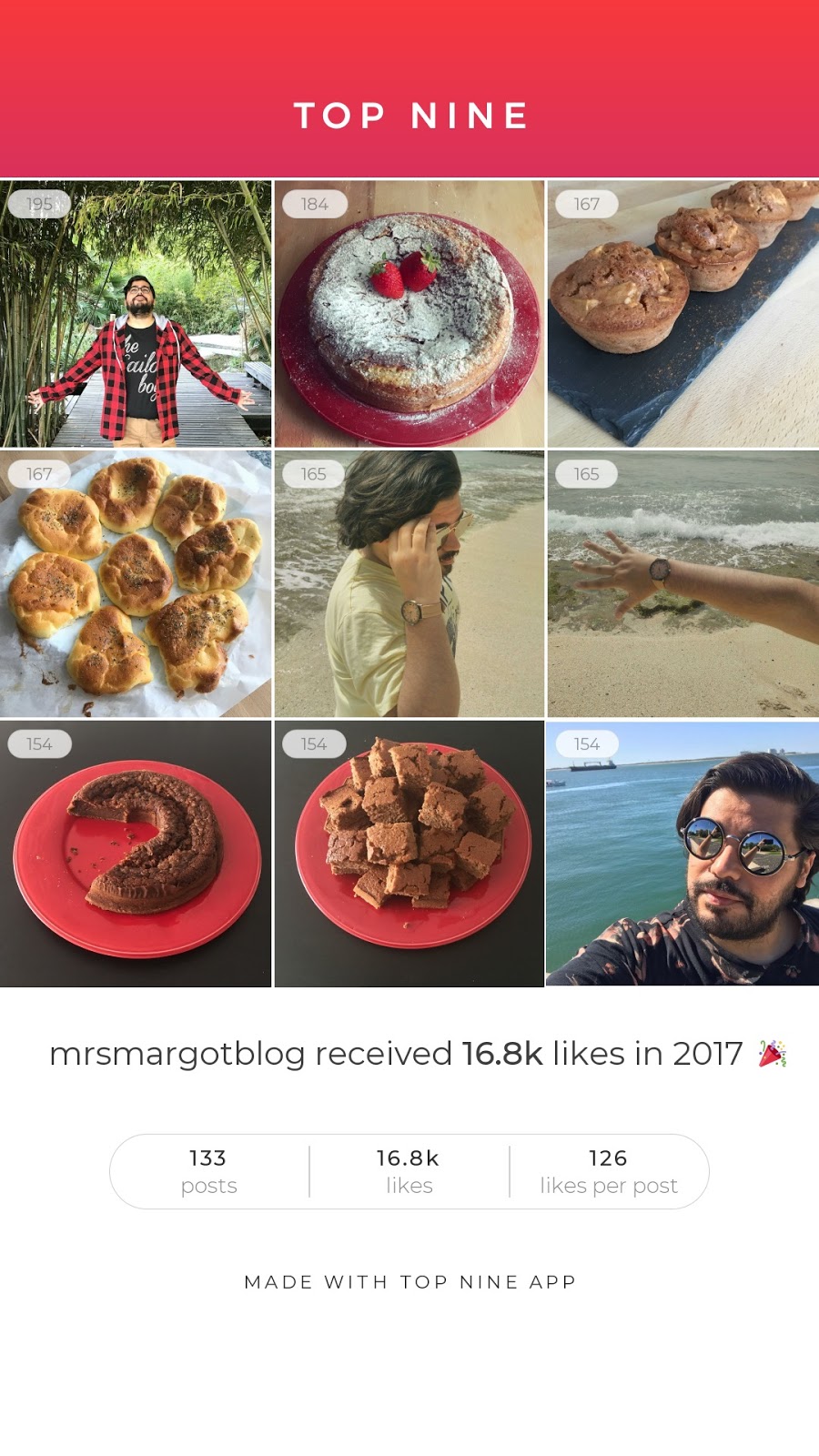Click the 184 likes badge
This screenshot has width=819, height=1456.
point(314,204)
